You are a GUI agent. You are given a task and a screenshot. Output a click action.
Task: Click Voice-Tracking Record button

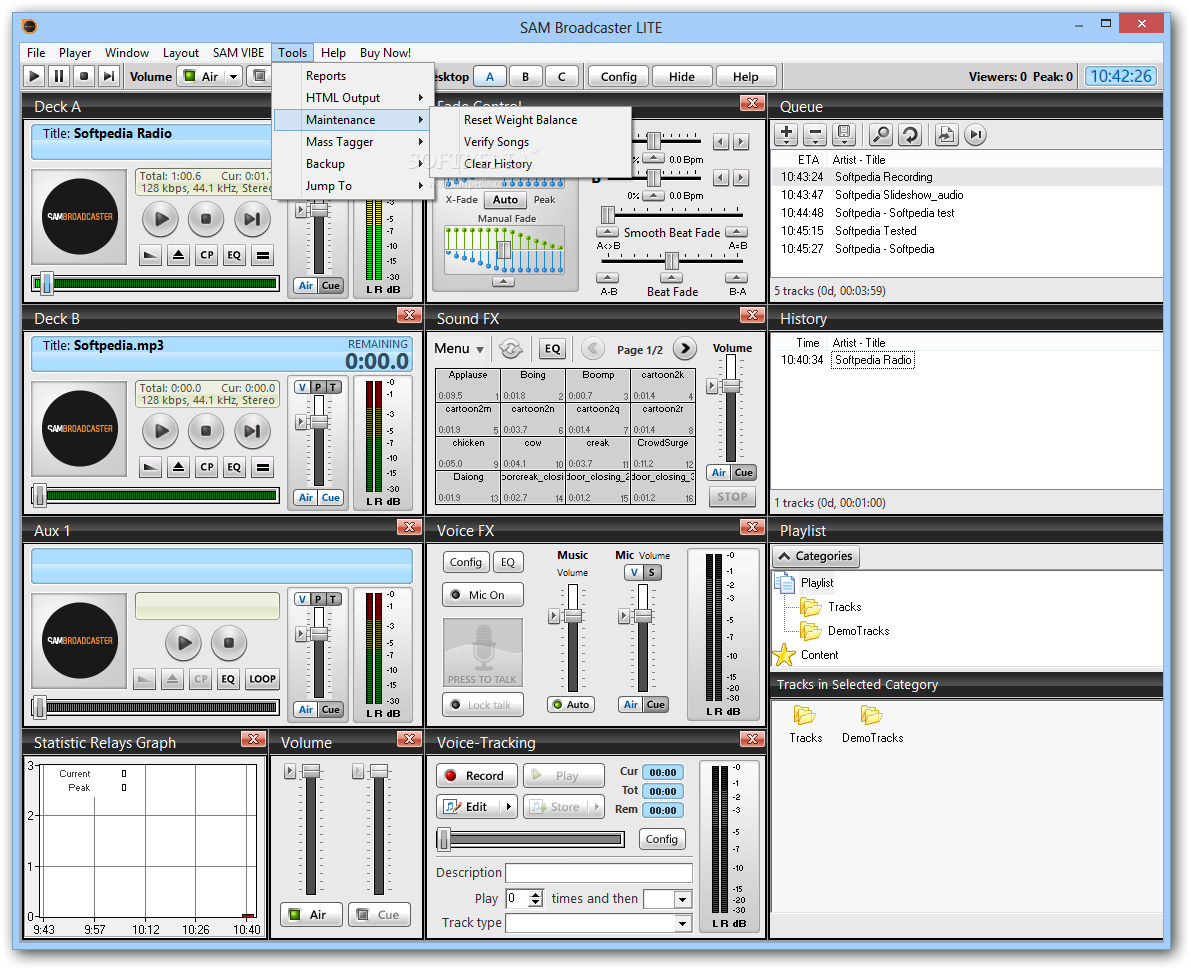pos(476,776)
